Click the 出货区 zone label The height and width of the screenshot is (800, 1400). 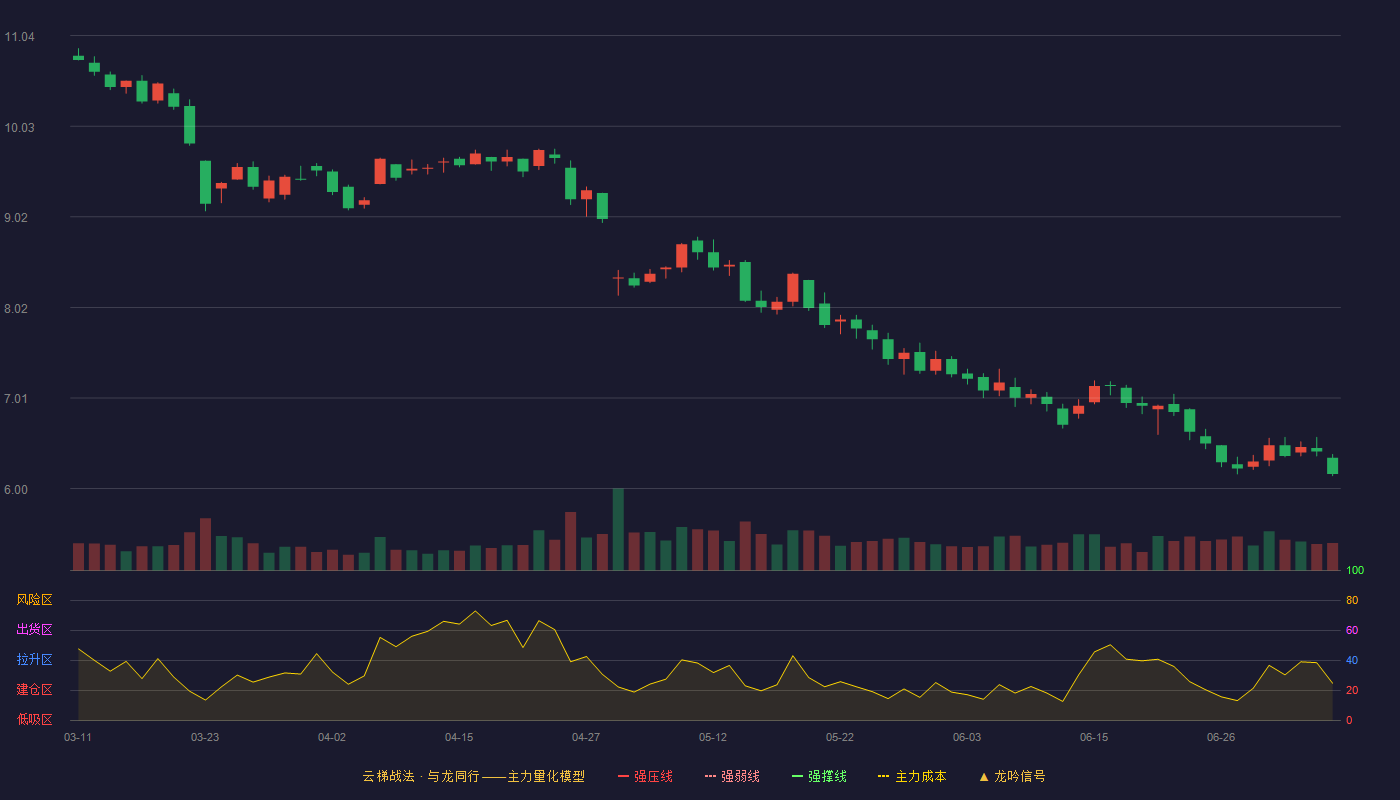[34, 630]
